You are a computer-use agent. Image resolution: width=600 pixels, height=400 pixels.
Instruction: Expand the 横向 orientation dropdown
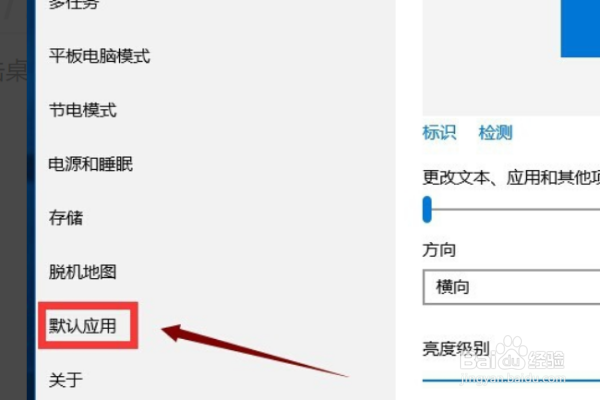(512, 287)
